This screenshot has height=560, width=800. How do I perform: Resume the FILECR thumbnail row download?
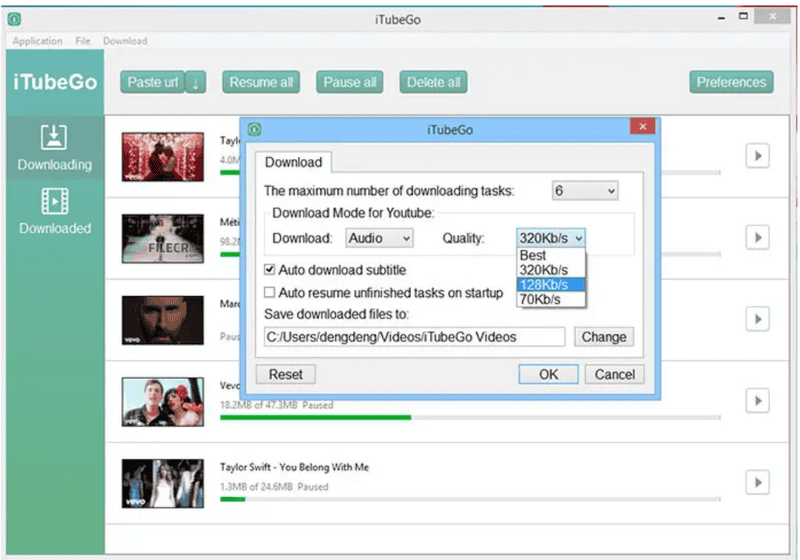758,238
